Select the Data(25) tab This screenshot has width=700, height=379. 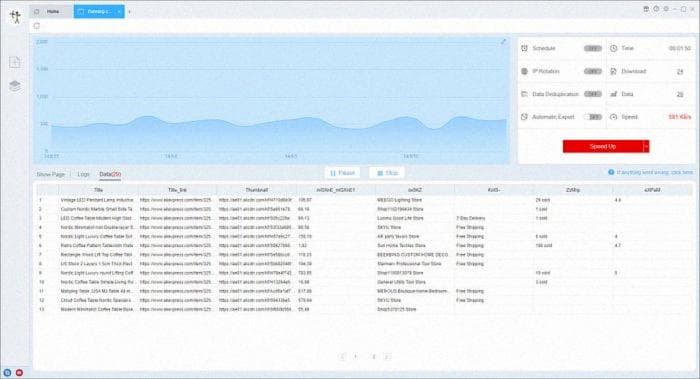click(x=110, y=174)
